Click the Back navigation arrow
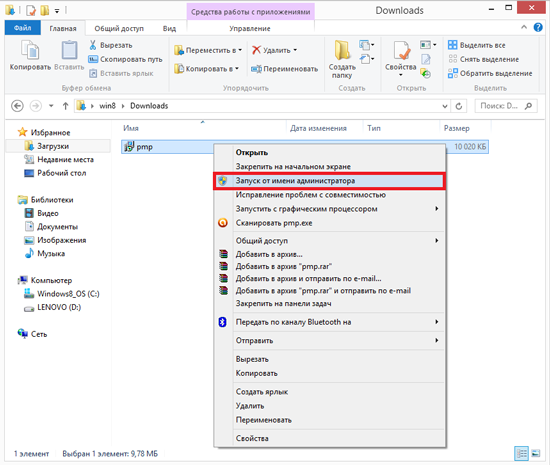550x465 pixels. [17, 106]
